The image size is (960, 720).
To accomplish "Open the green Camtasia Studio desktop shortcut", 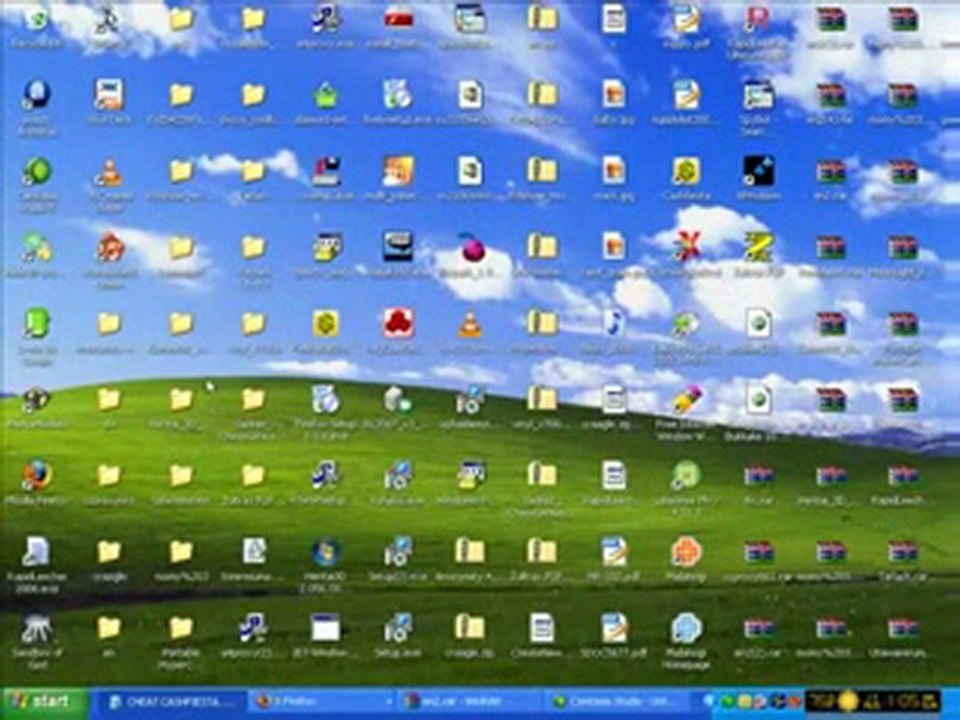I will 37,171.
